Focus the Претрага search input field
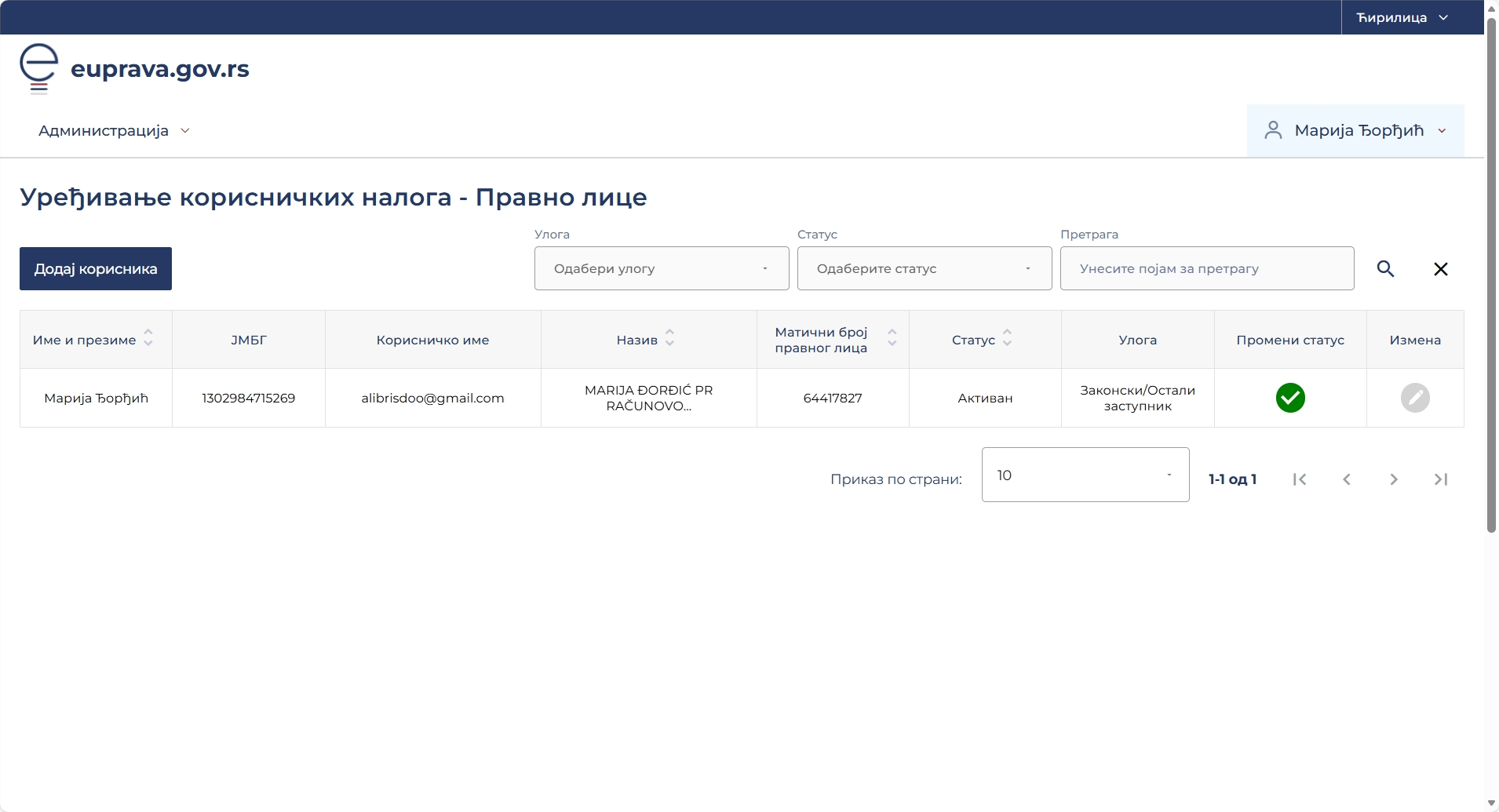The image size is (1499, 812). (x=1206, y=268)
